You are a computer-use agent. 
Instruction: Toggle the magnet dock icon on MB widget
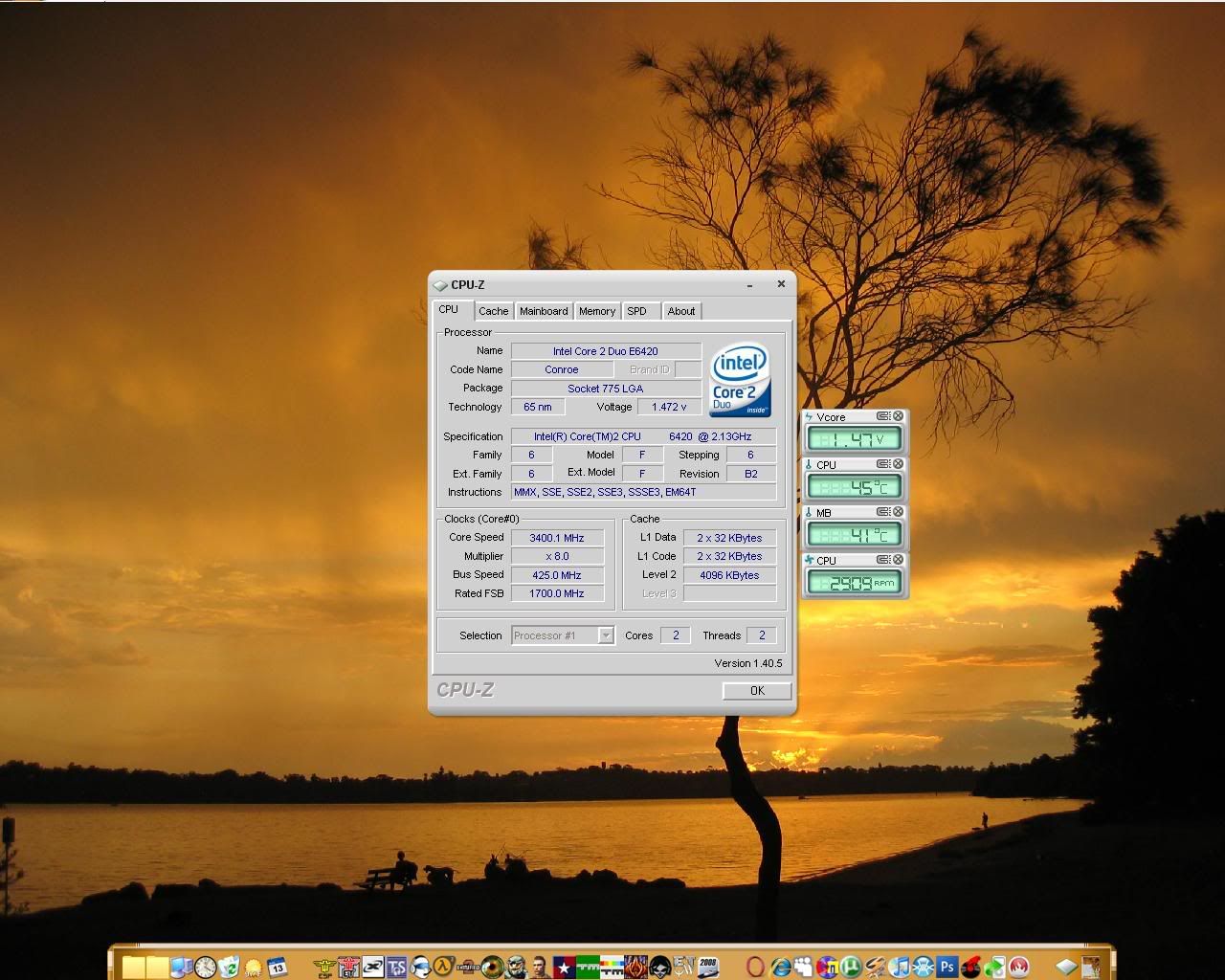click(883, 512)
